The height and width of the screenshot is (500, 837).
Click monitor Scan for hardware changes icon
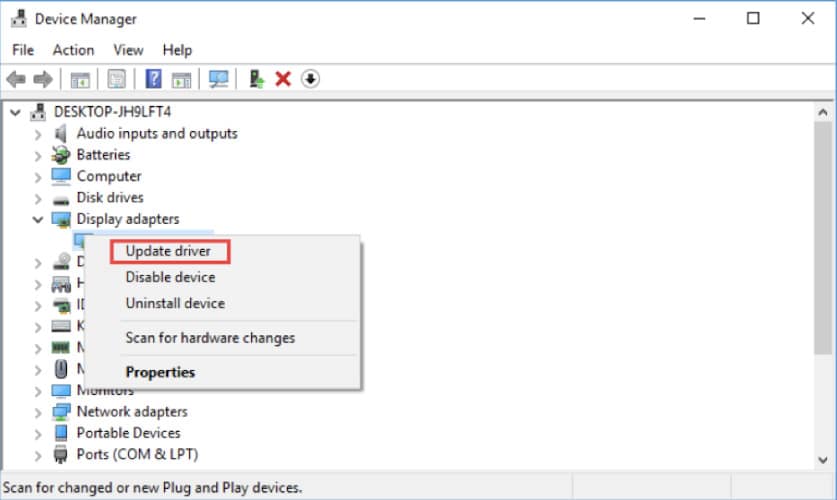[x=218, y=80]
